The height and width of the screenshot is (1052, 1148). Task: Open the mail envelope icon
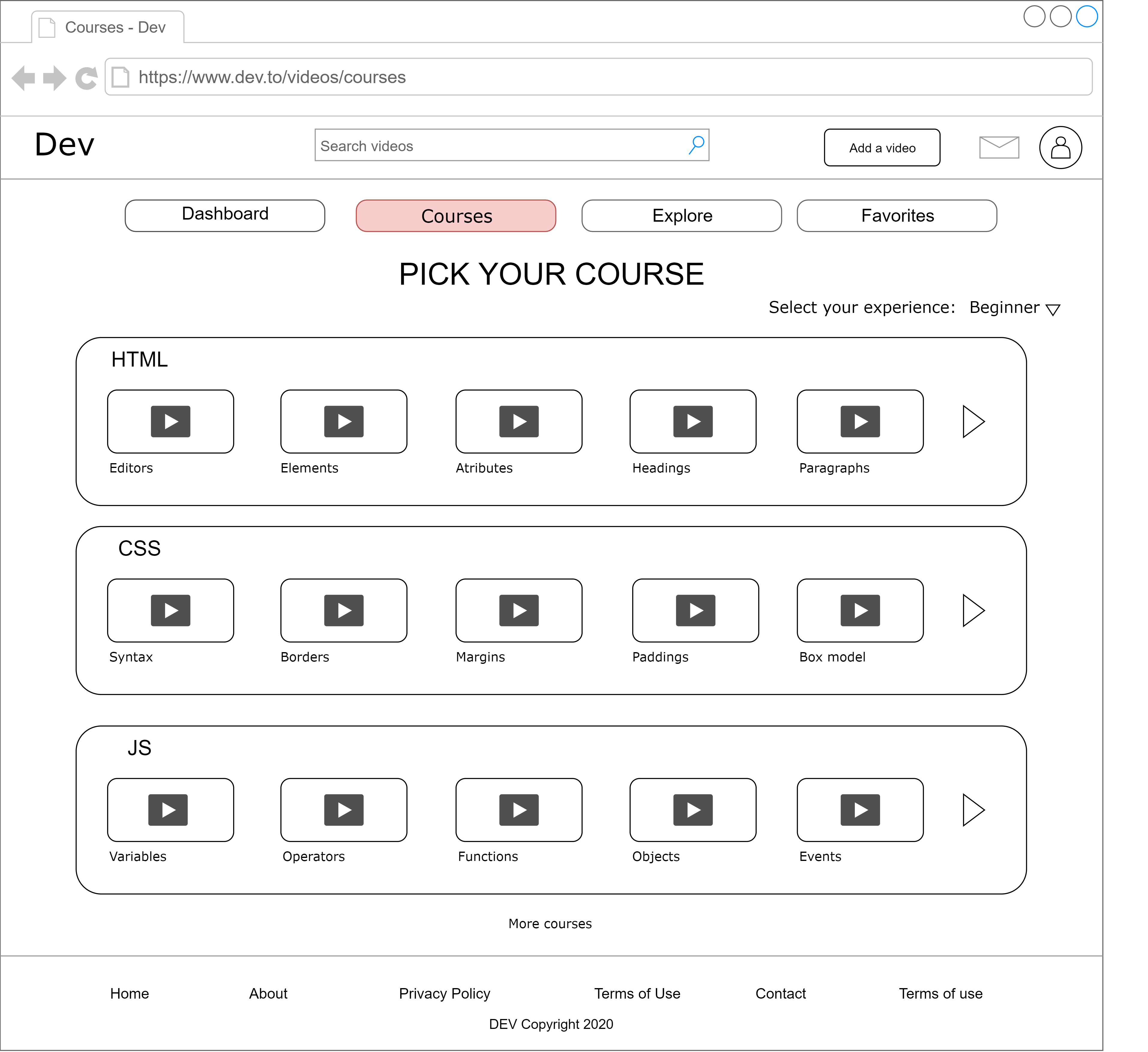(x=999, y=148)
